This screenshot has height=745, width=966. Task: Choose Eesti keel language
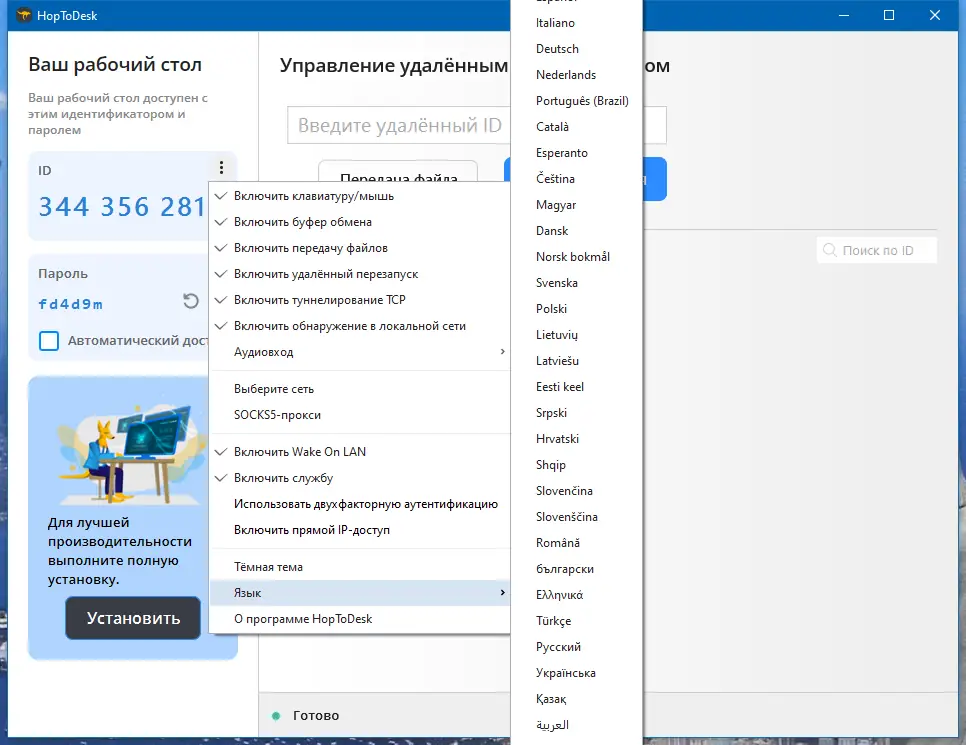click(577, 387)
